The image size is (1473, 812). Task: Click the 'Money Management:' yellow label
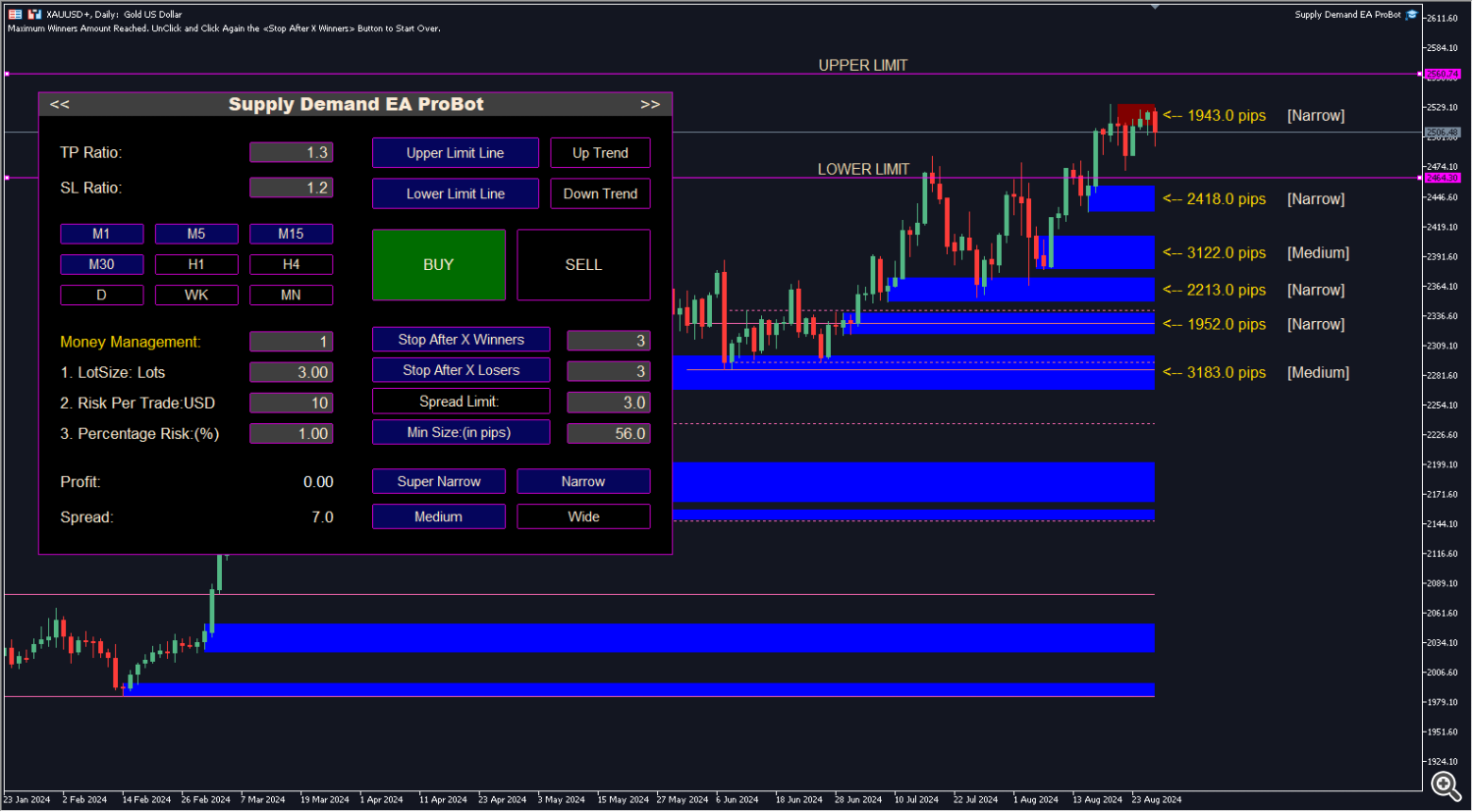click(x=130, y=342)
